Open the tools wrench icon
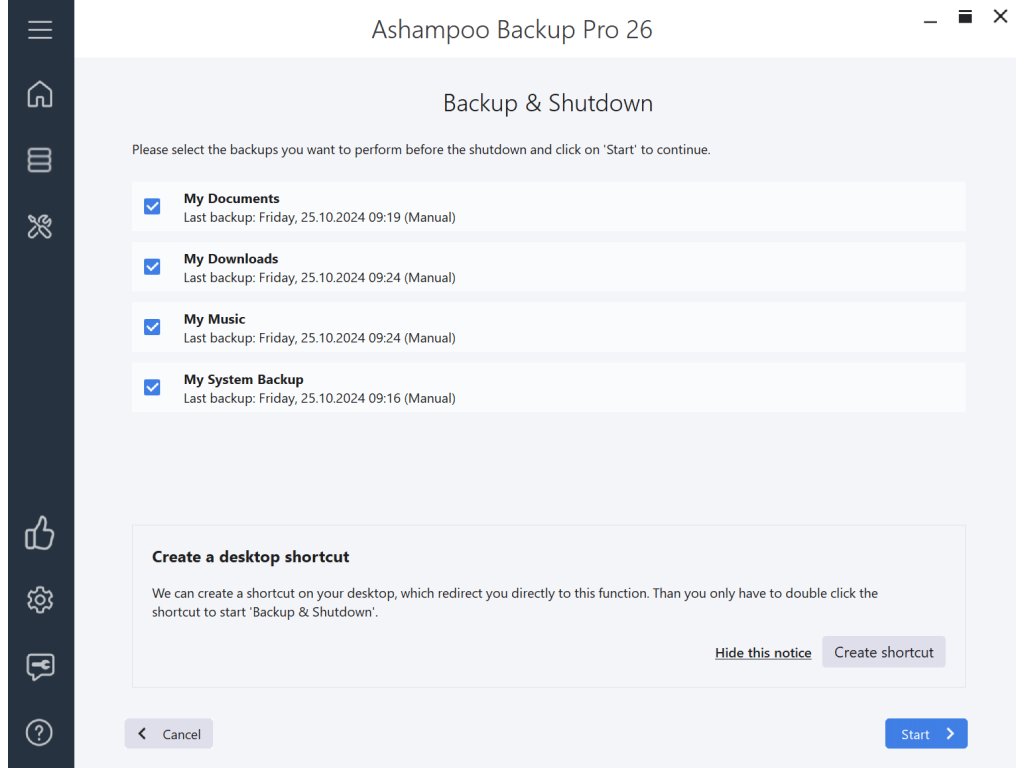 pos(40,227)
